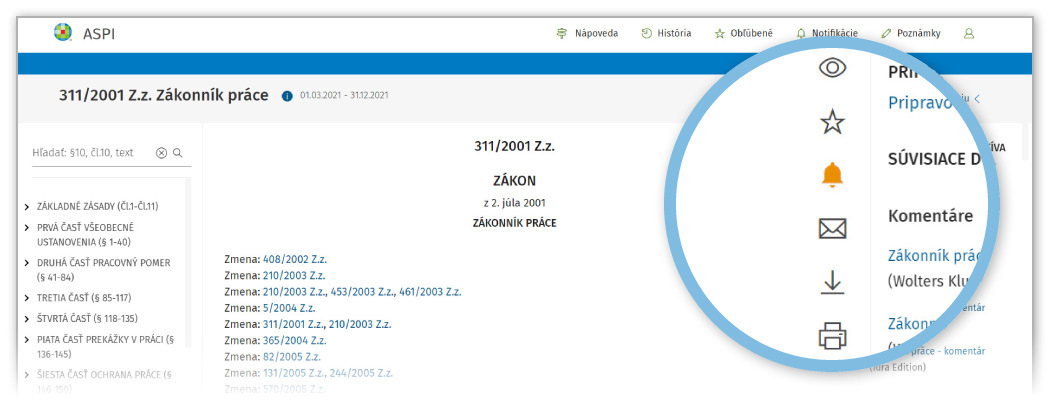Toggle the eye view icon
The height and width of the screenshot is (400, 1050).
(x=832, y=68)
